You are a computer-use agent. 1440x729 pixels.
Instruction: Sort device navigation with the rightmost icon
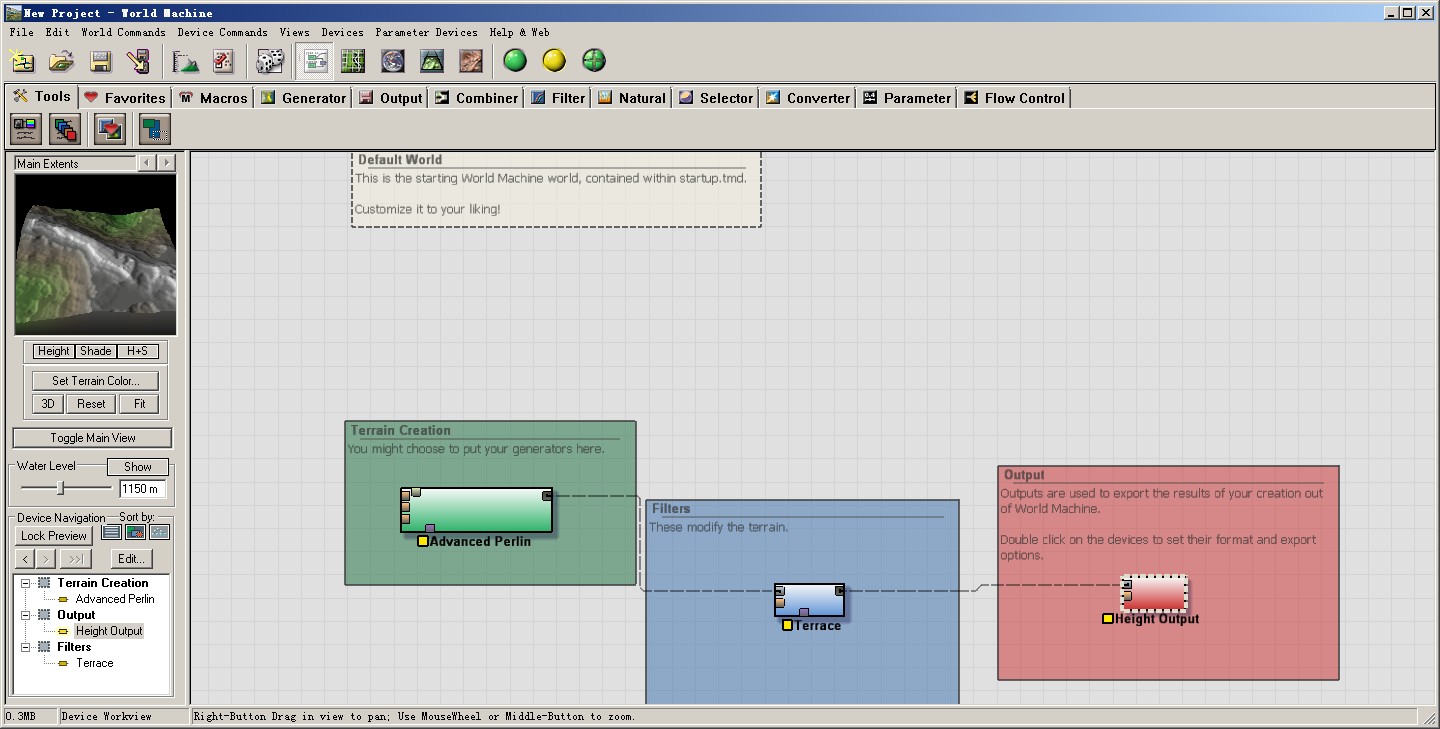tap(160, 532)
